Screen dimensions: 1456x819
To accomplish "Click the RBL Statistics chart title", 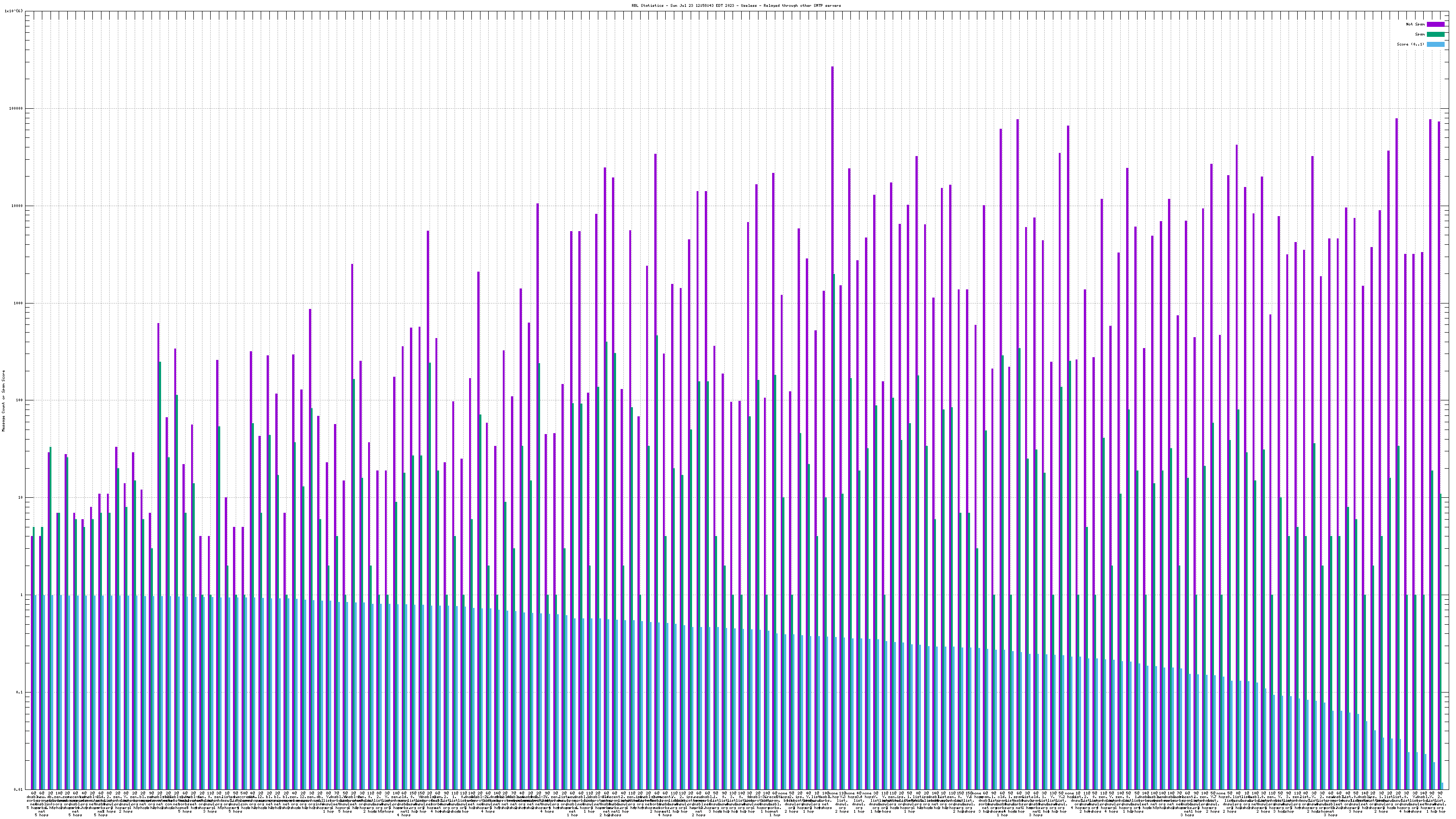I will pos(736,5).
